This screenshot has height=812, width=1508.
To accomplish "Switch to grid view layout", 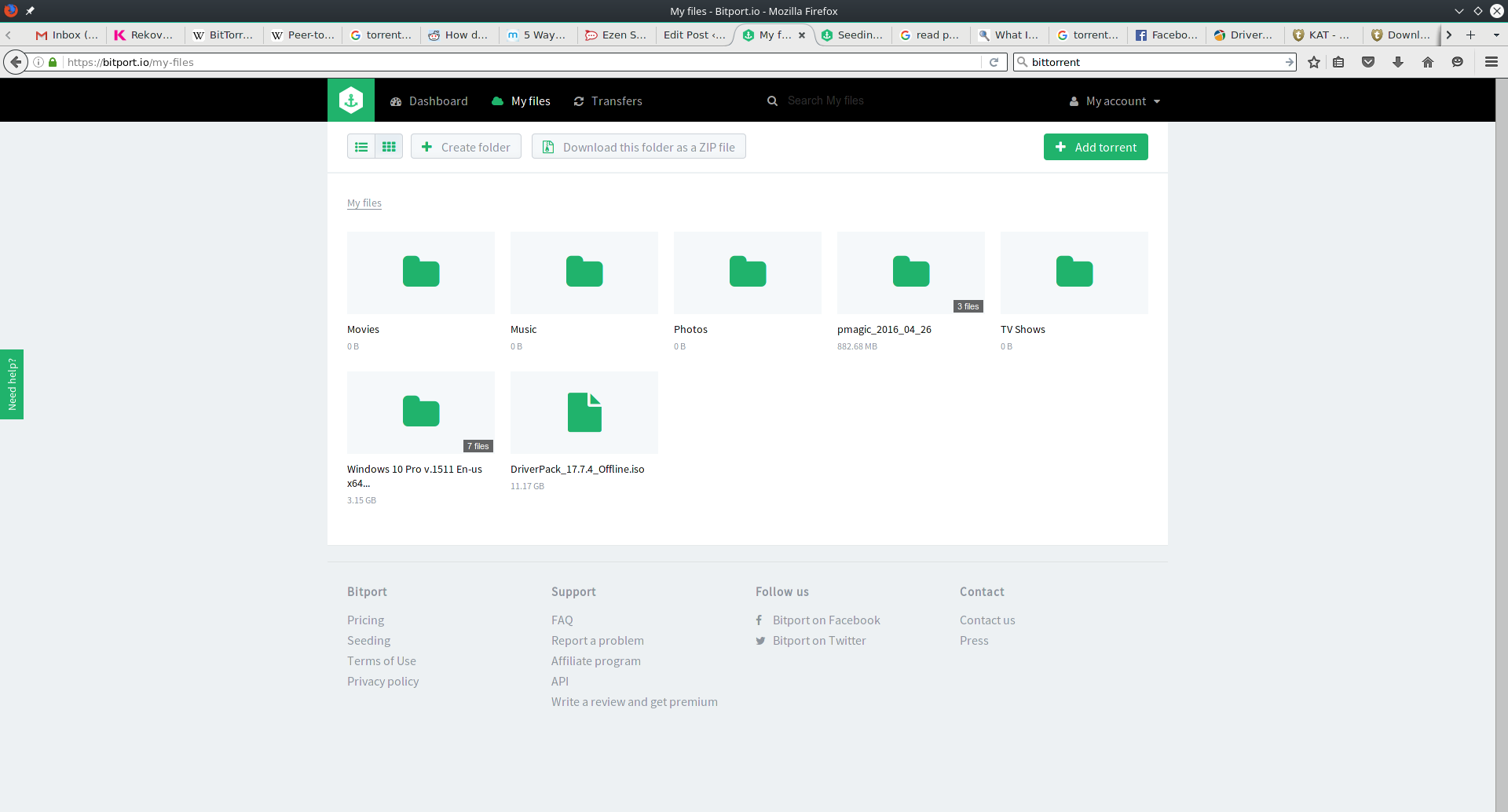I will (x=389, y=147).
